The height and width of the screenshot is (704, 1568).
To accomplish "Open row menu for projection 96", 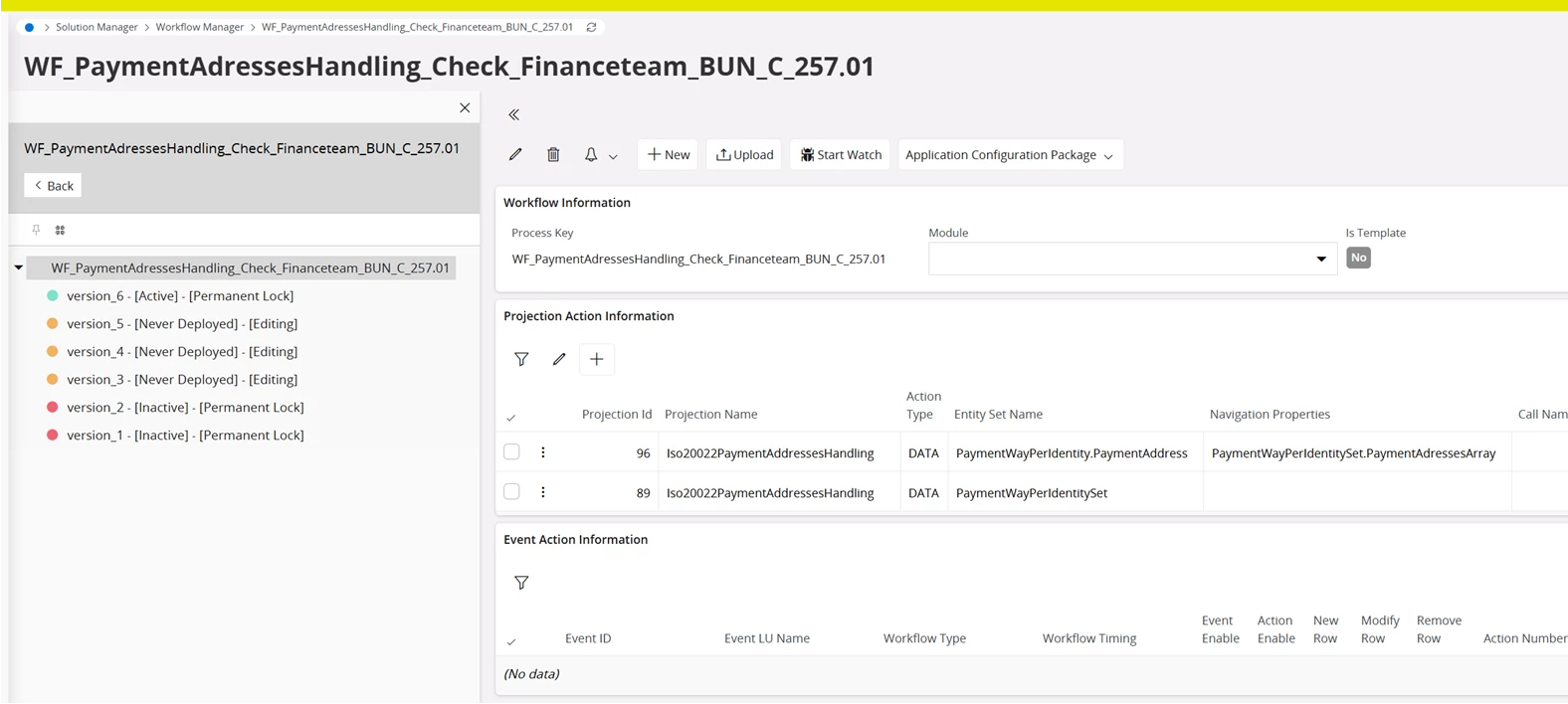I will 543,452.
